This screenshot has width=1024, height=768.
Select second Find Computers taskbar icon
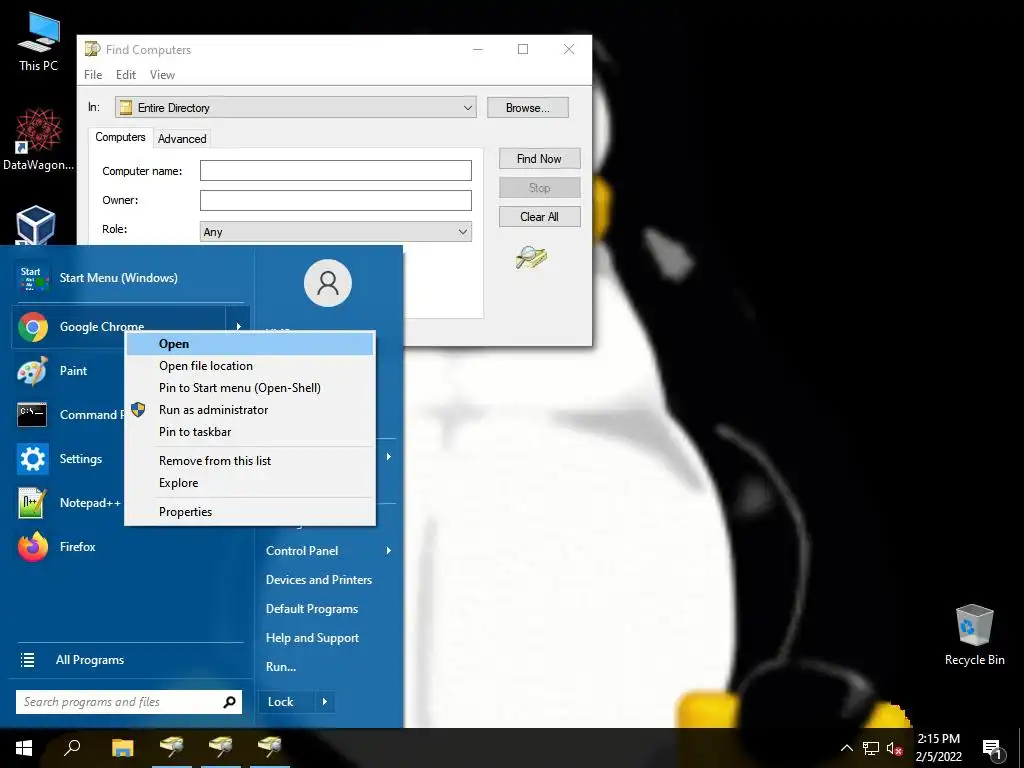click(x=221, y=748)
